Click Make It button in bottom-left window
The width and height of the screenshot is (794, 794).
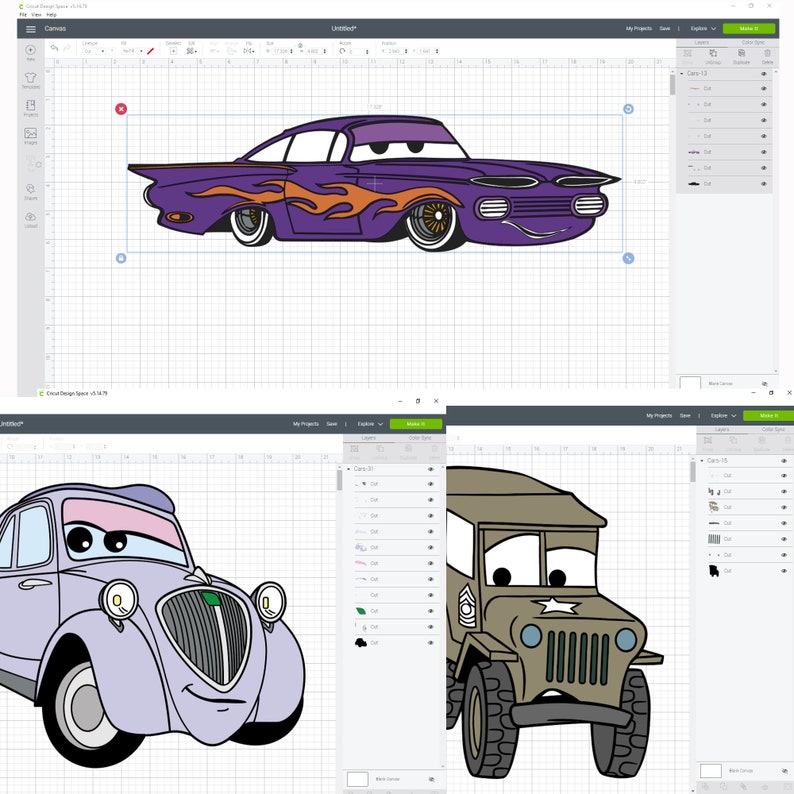coord(416,424)
